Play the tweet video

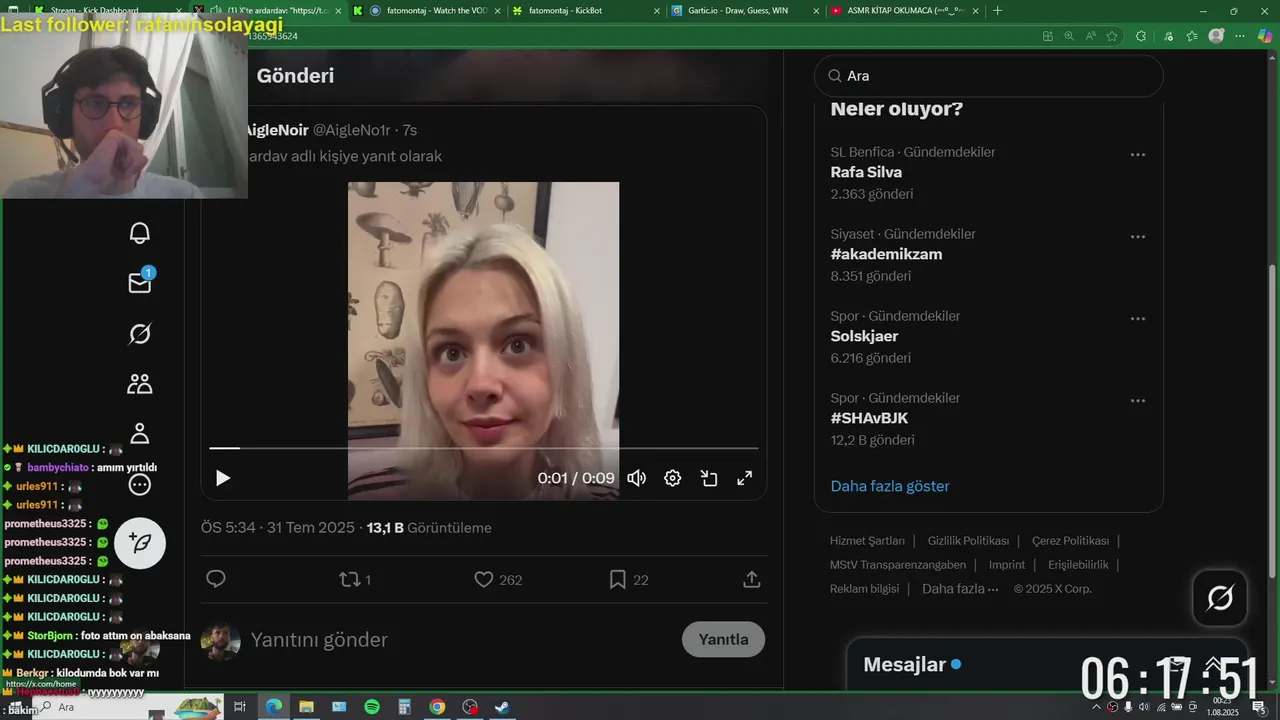click(223, 478)
